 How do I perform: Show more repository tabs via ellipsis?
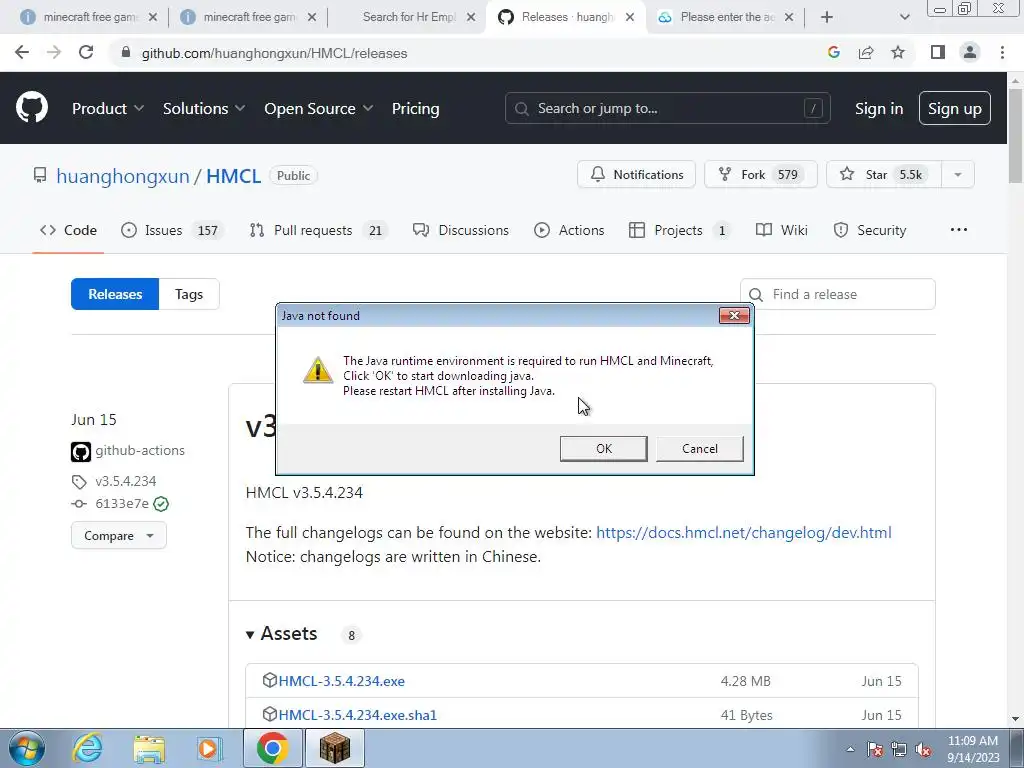[959, 230]
